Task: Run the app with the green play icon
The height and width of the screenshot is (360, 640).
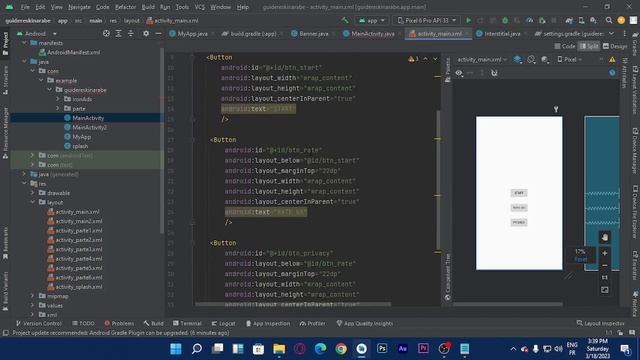Action: pos(468,20)
